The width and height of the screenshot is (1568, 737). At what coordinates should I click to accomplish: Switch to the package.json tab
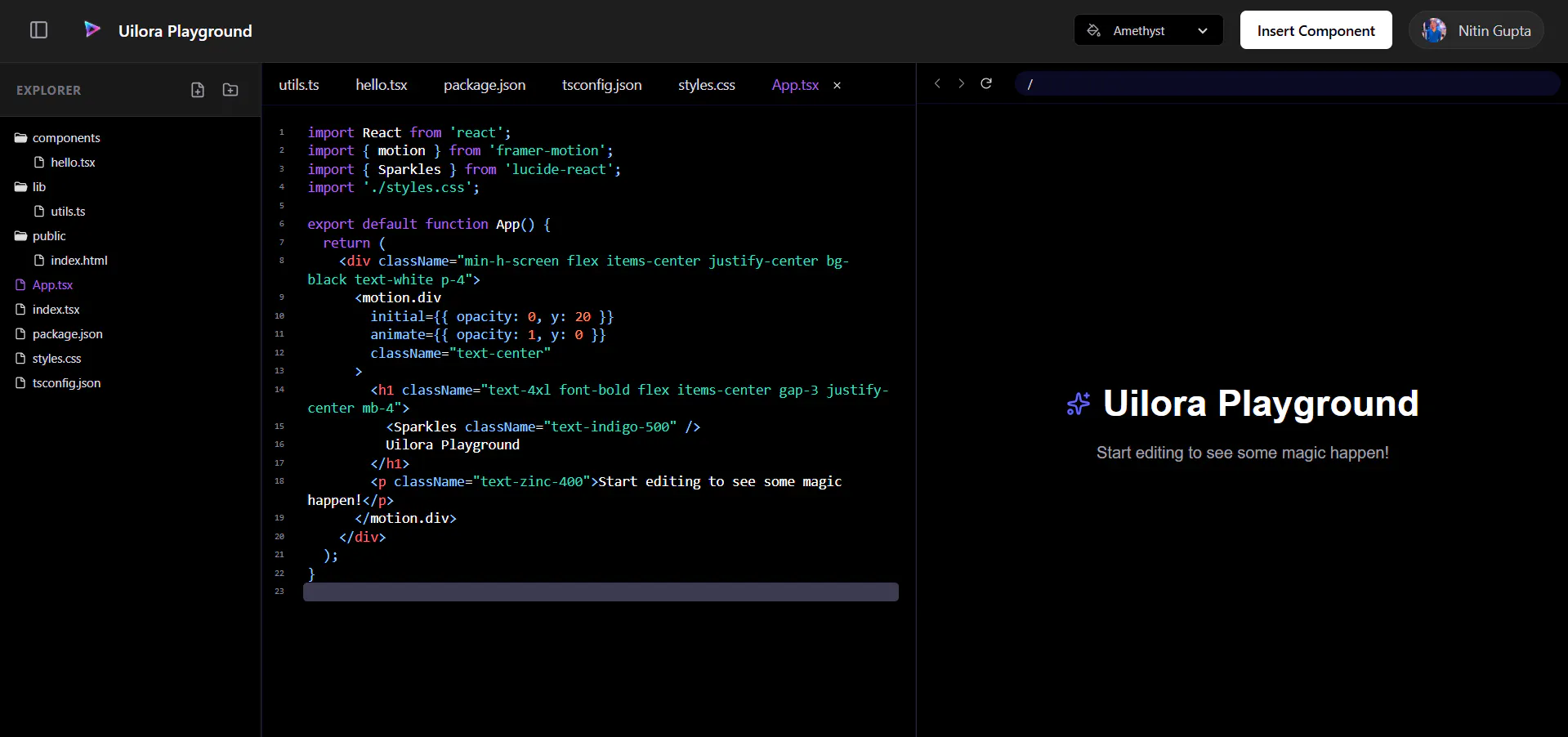485,85
